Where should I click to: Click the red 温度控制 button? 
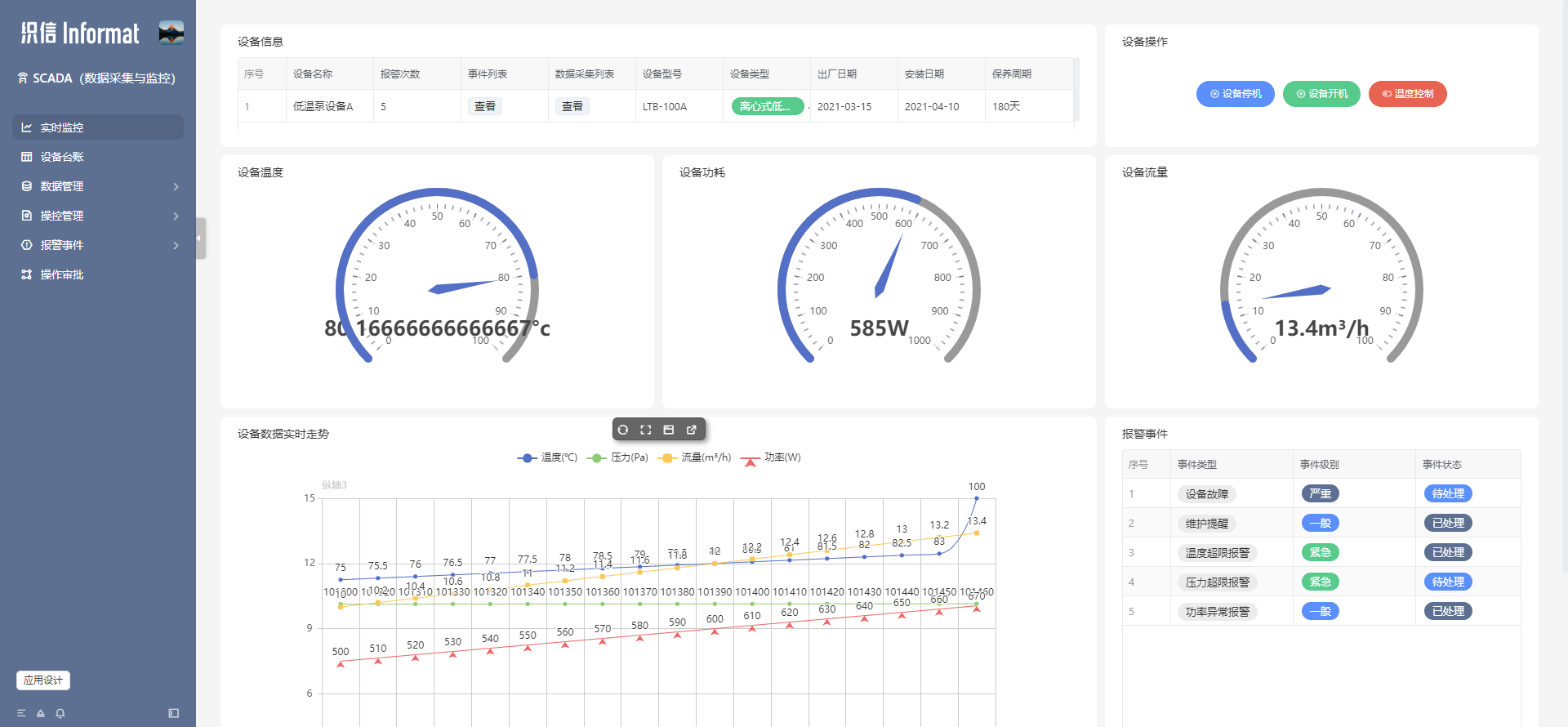pos(1407,94)
